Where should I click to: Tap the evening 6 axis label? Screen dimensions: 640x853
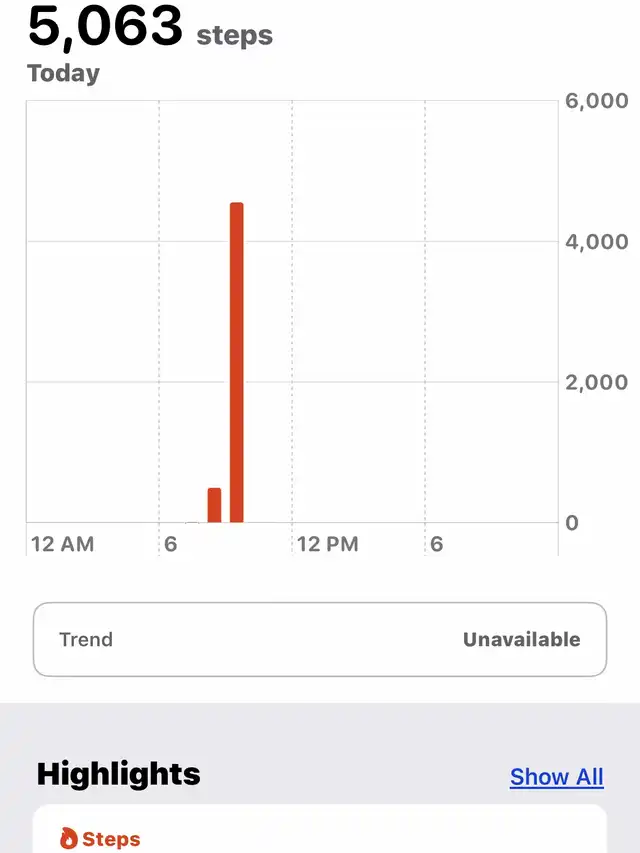[x=436, y=544]
